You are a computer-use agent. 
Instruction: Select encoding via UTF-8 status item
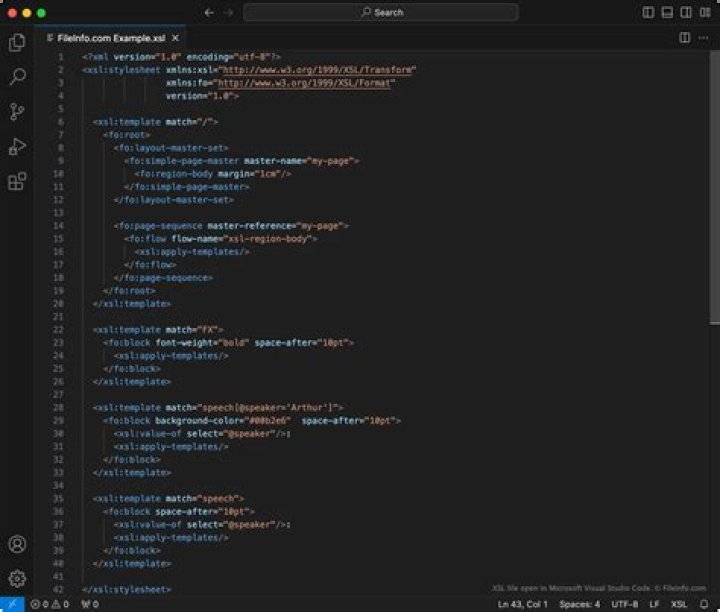pos(624,604)
